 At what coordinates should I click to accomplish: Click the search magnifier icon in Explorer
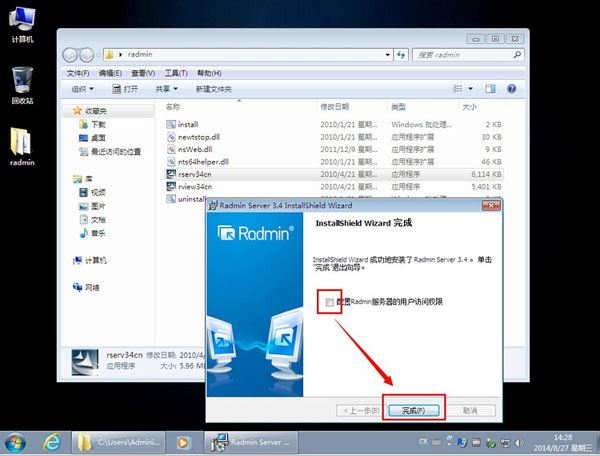517,55
